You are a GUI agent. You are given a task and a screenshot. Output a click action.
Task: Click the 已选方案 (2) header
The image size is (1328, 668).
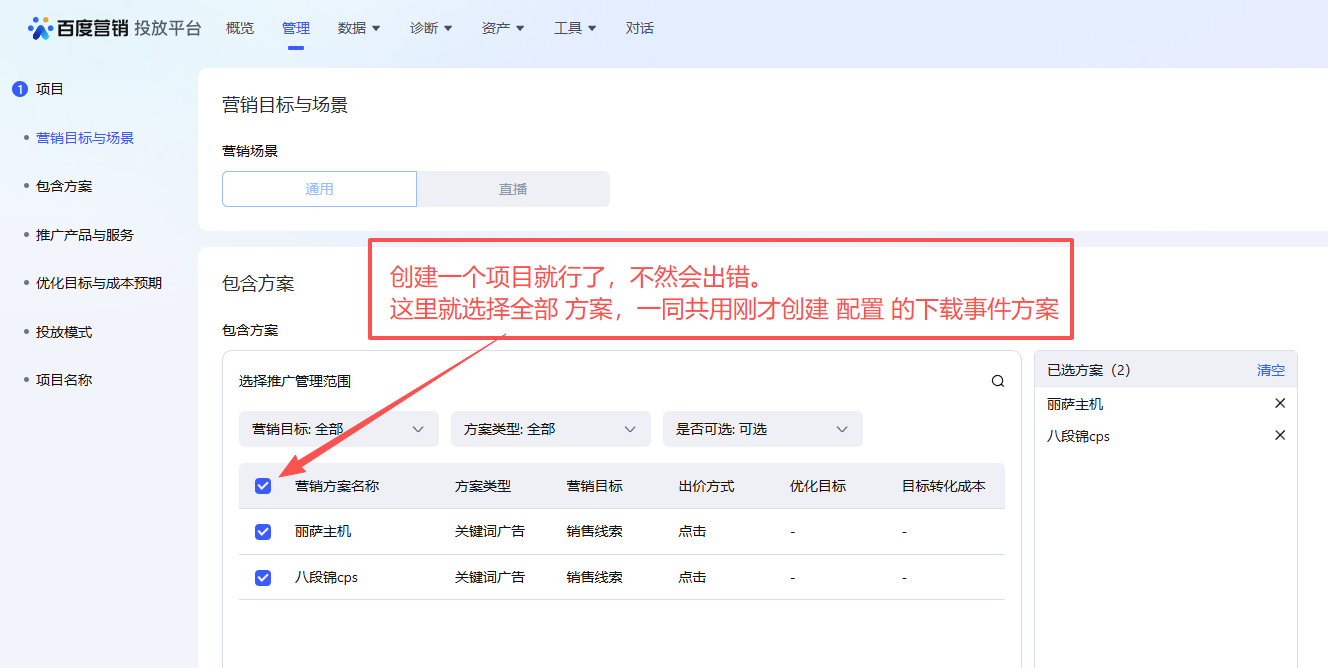1089,370
